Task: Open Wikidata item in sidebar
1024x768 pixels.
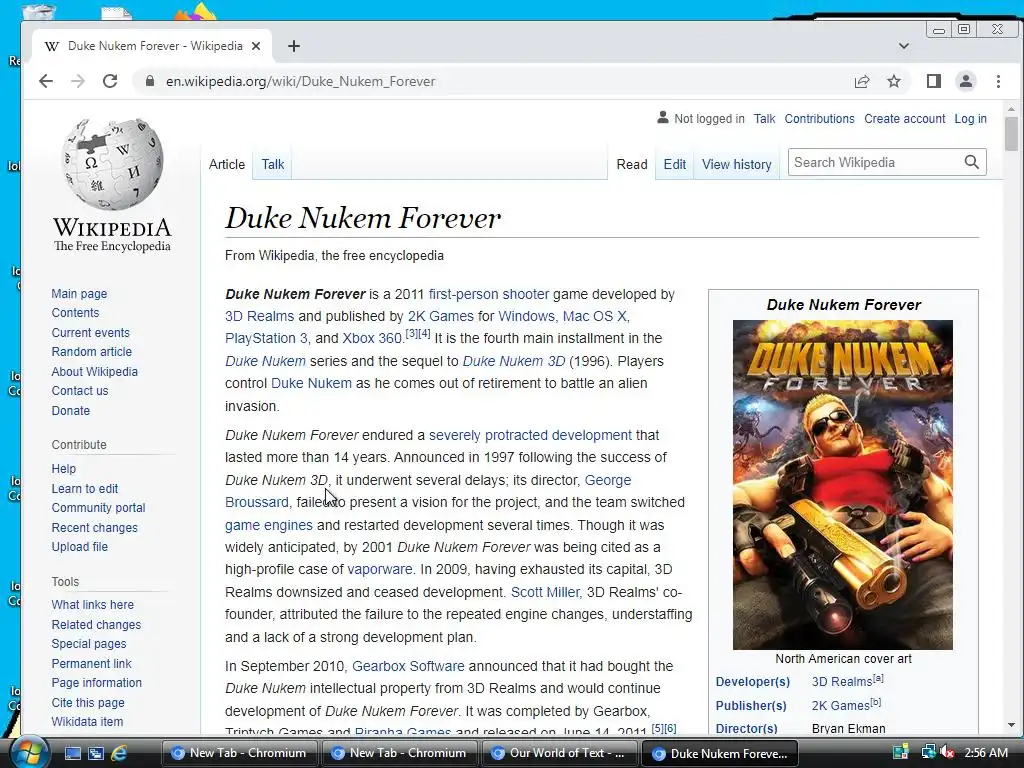Action: (87, 722)
